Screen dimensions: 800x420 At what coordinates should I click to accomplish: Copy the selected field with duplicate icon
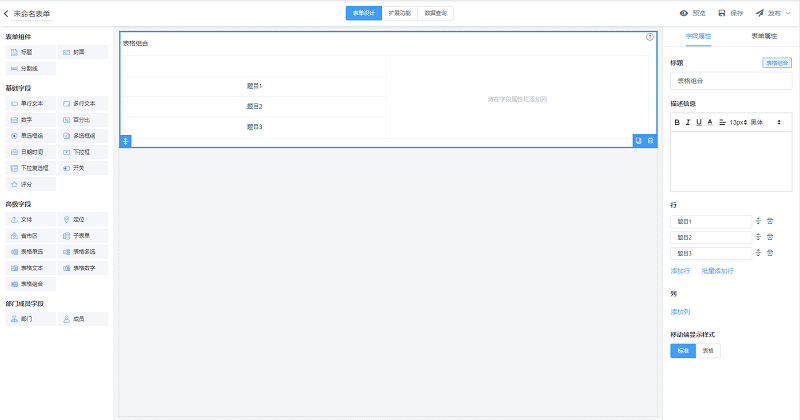coord(639,141)
